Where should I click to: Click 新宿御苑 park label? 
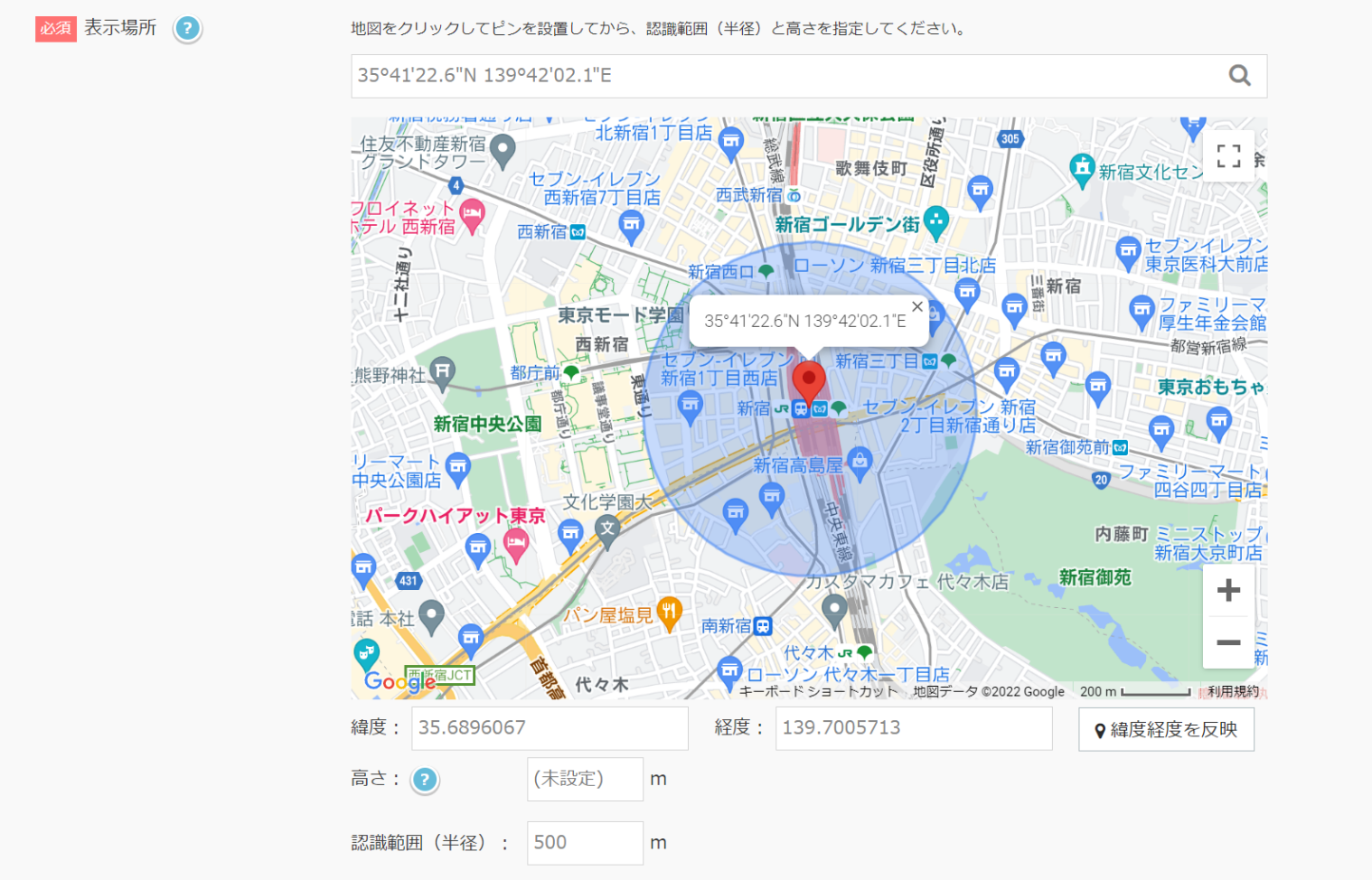tap(1095, 576)
